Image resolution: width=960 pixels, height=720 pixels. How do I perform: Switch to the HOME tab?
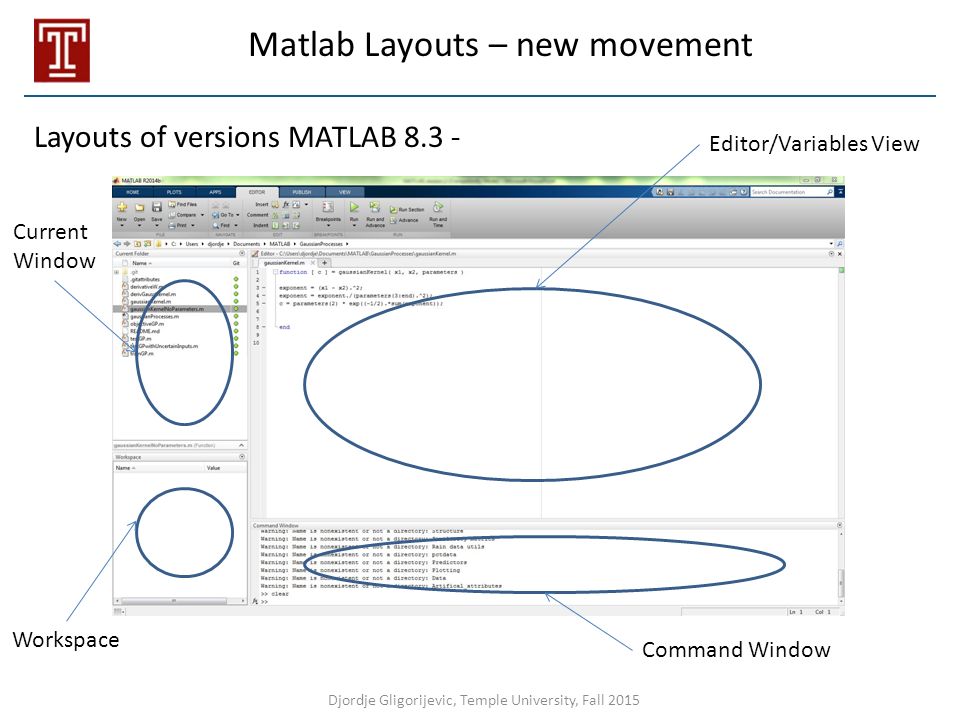[x=133, y=192]
